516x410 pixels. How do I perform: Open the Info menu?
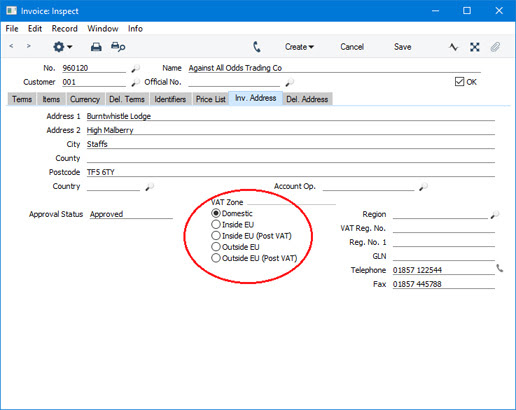click(135, 29)
